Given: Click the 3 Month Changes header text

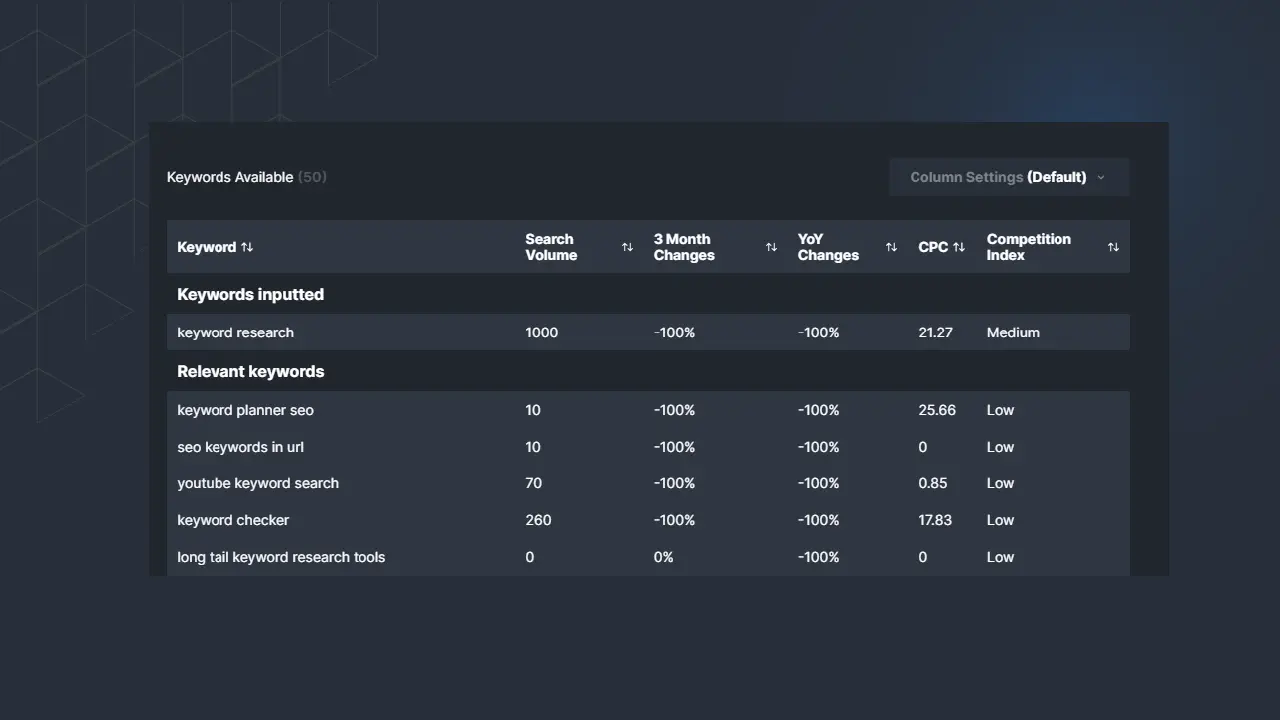Looking at the screenshot, I should [684, 247].
